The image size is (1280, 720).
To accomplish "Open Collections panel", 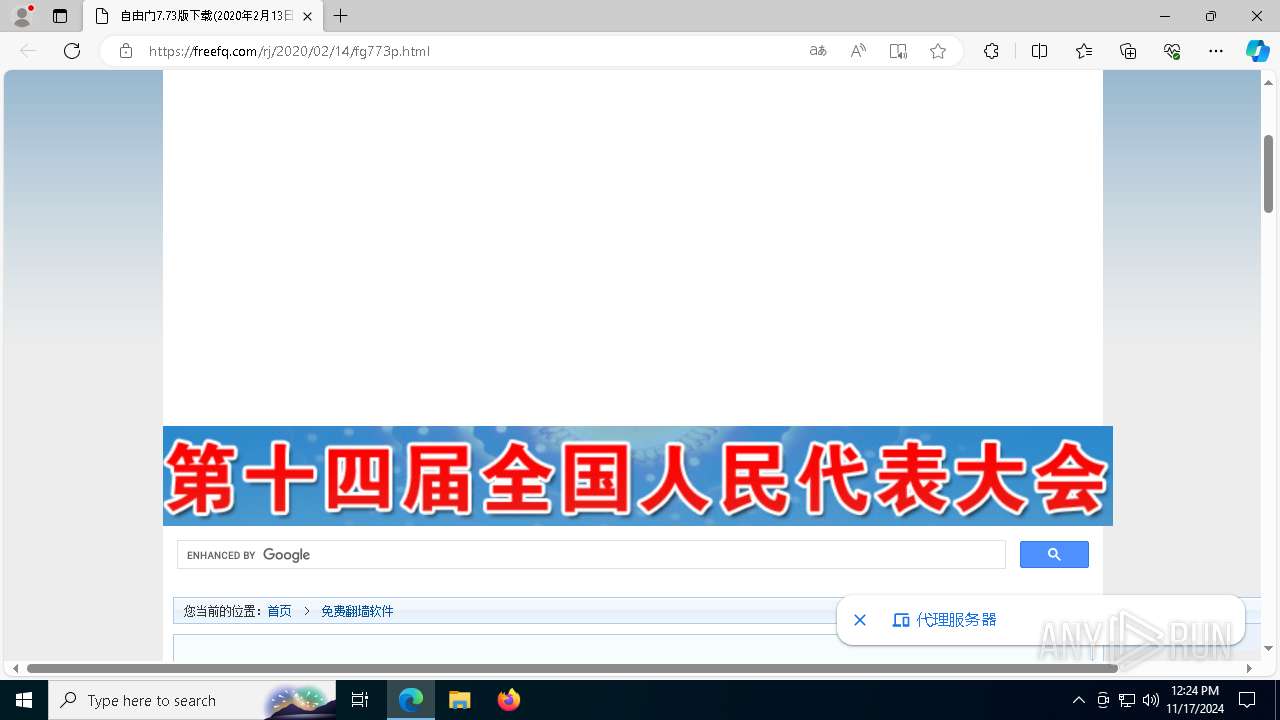I will point(1128,51).
